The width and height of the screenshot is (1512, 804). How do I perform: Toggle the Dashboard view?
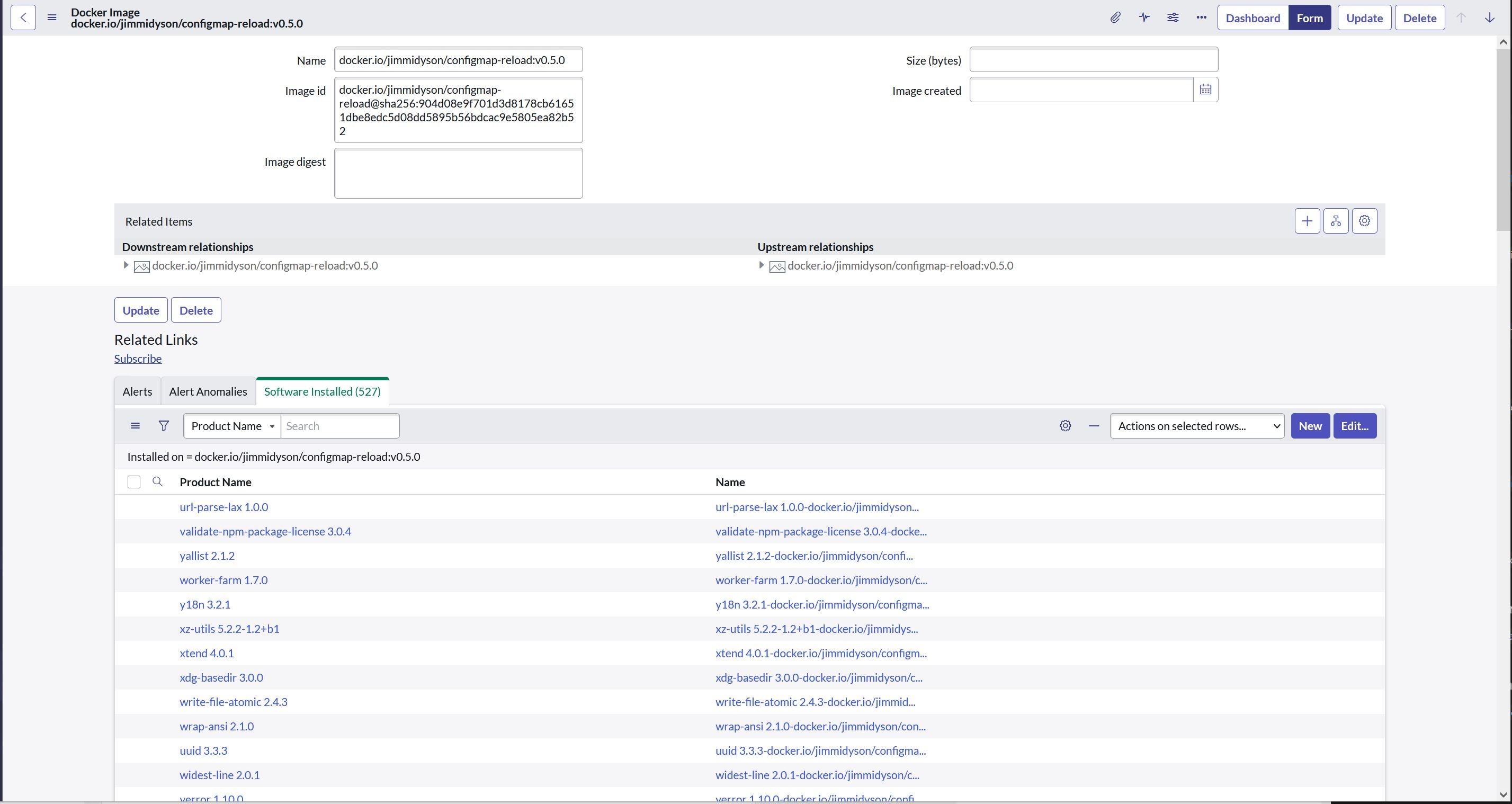coord(1252,17)
